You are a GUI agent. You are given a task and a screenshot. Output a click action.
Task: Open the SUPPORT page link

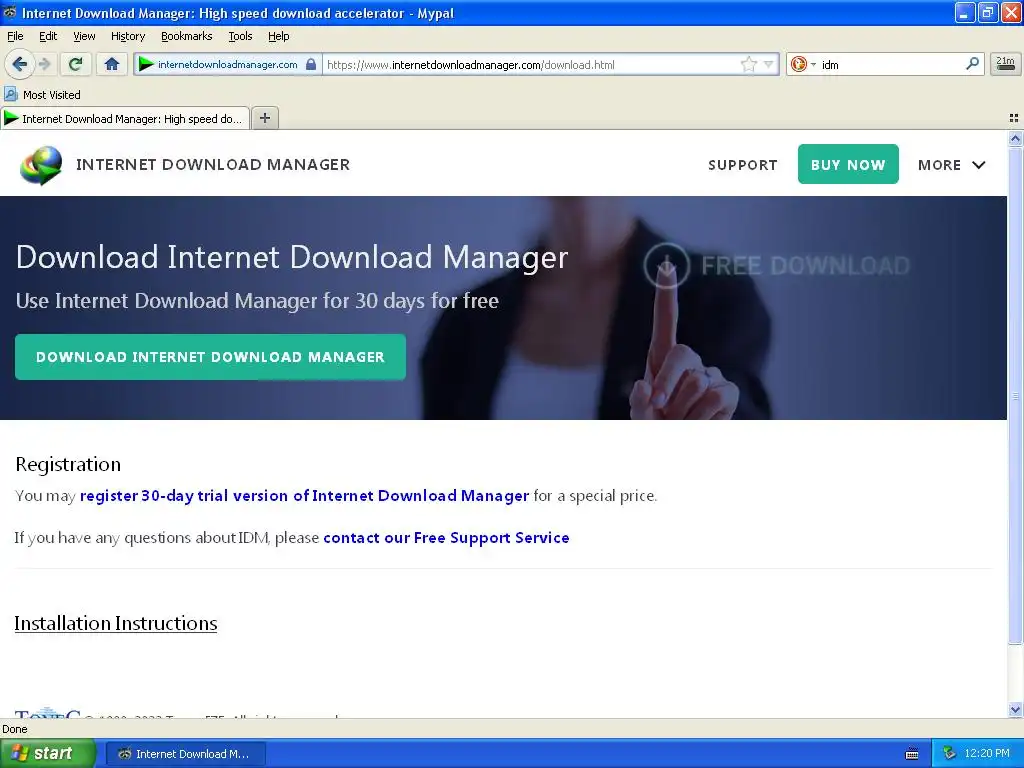tap(743, 165)
